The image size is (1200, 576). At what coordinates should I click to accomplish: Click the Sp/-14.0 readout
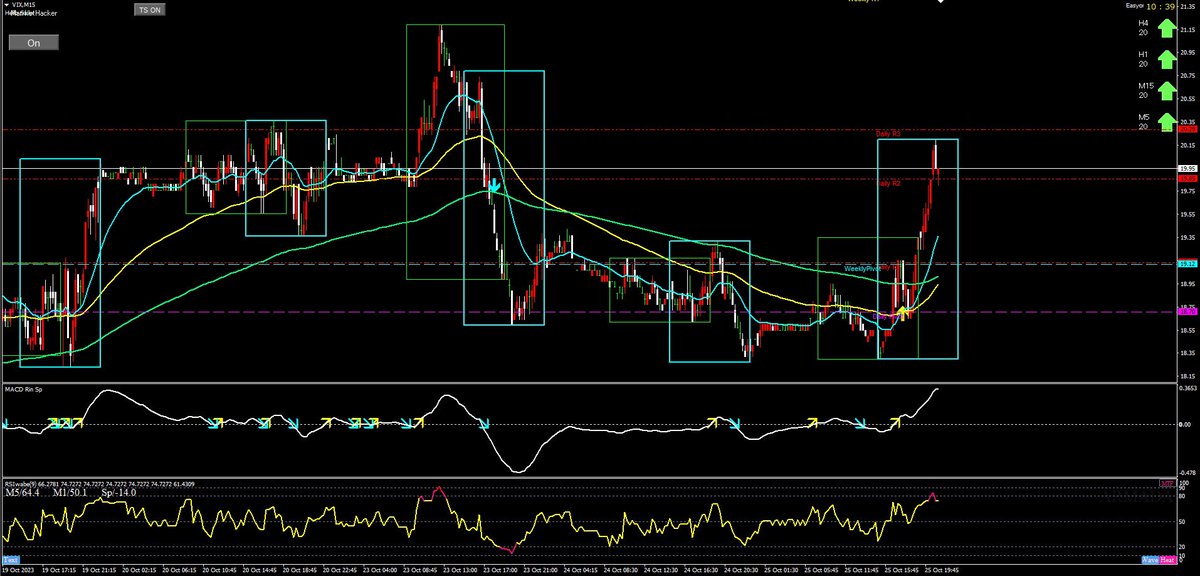click(119, 492)
